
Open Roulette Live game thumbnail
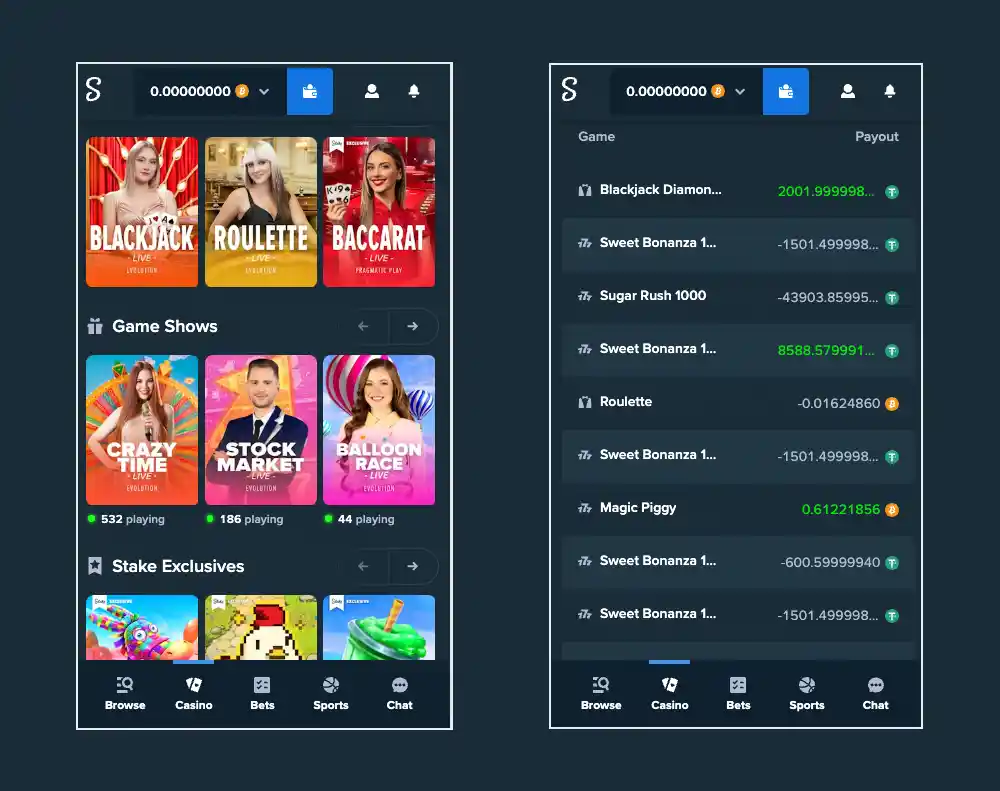pyautogui.click(x=261, y=212)
